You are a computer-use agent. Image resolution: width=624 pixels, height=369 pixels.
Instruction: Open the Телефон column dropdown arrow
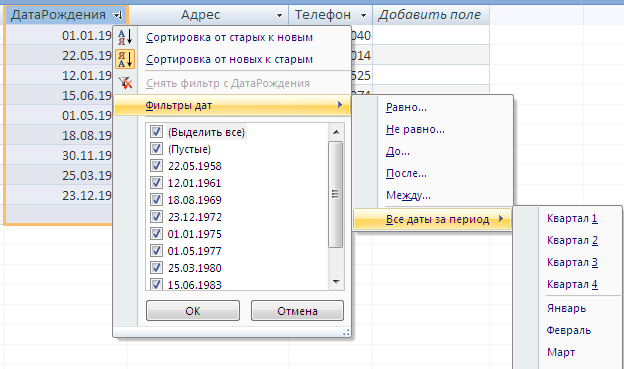tap(363, 16)
